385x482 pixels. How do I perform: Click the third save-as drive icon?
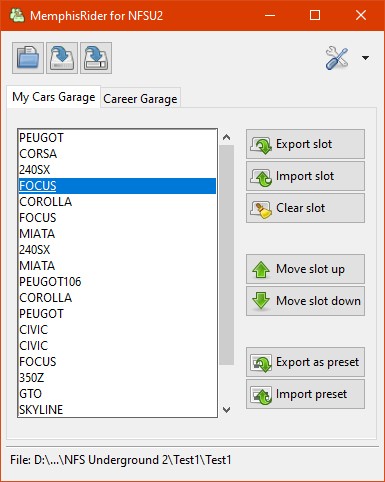(x=96, y=58)
